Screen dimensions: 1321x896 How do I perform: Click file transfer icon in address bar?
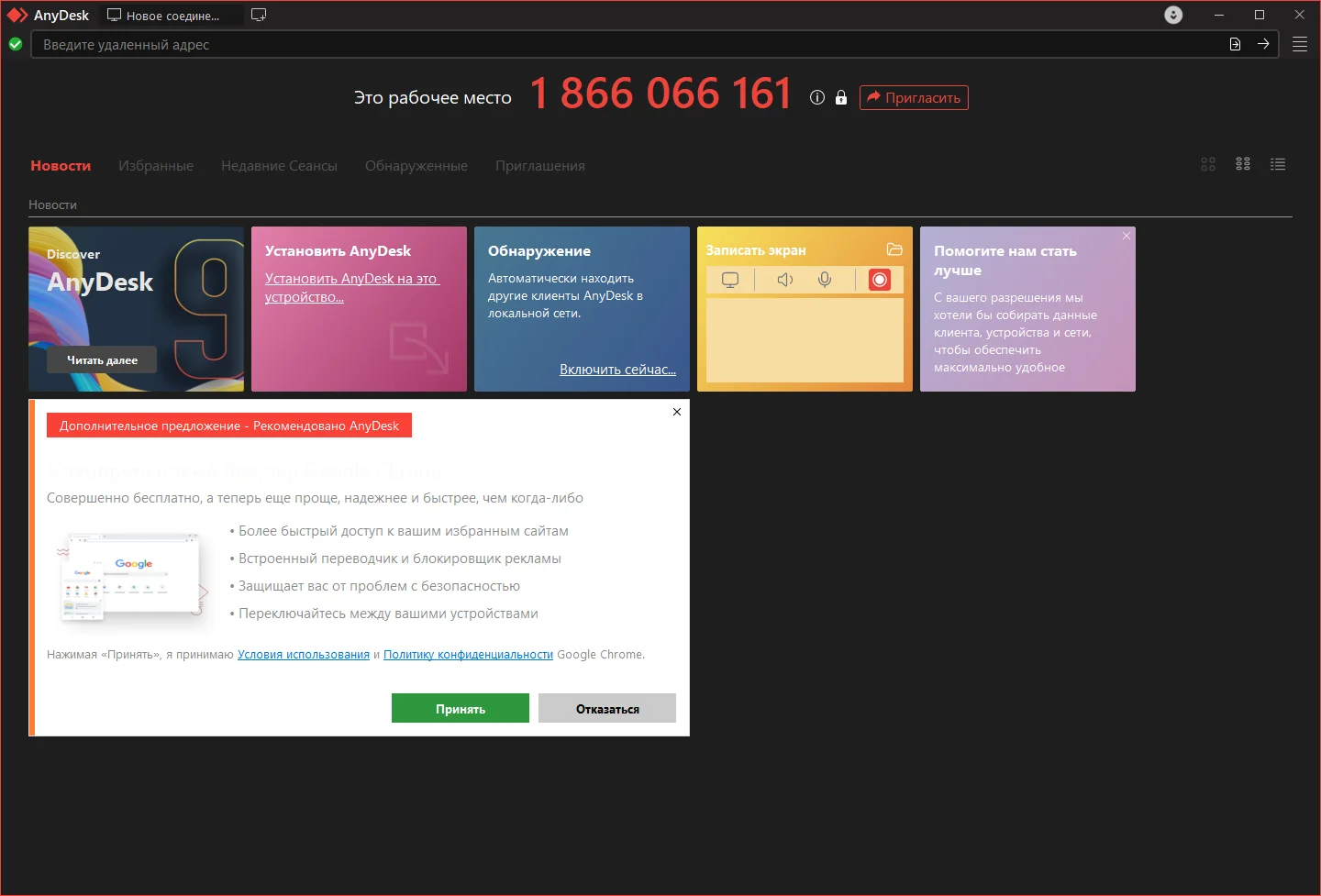1235,44
